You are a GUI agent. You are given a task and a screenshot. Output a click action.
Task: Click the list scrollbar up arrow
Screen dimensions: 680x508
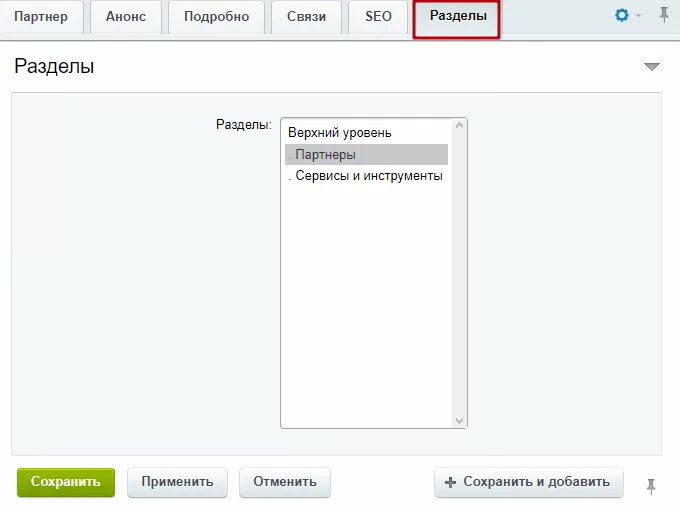[x=459, y=125]
